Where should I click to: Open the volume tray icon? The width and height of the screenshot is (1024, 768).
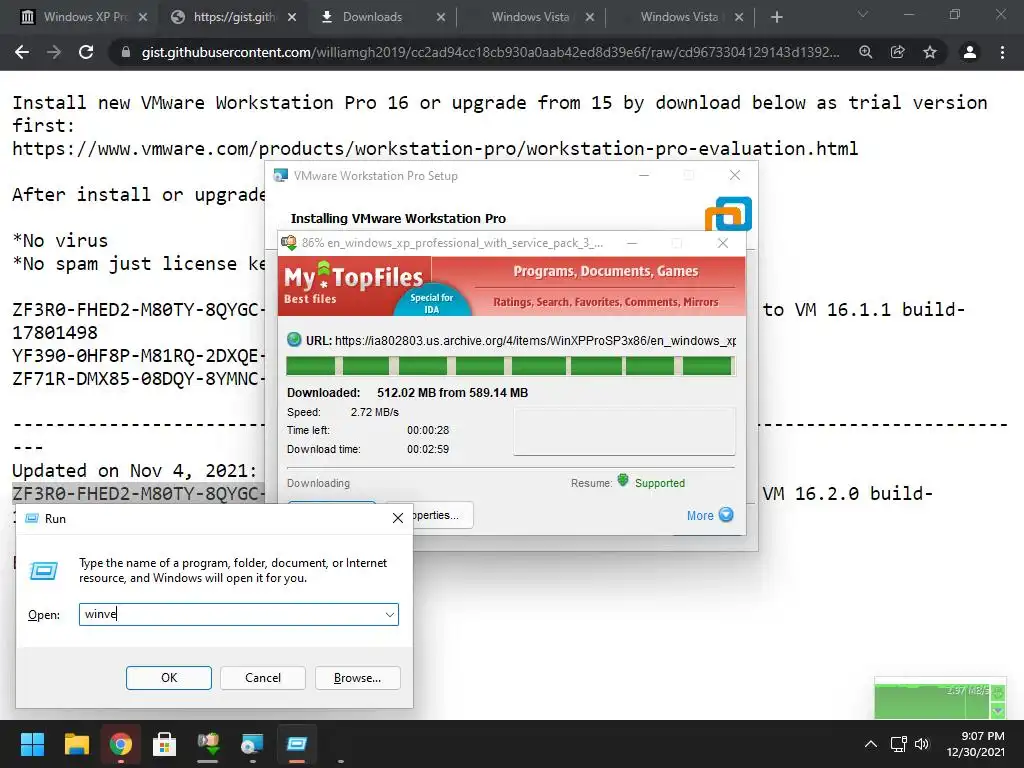point(921,744)
